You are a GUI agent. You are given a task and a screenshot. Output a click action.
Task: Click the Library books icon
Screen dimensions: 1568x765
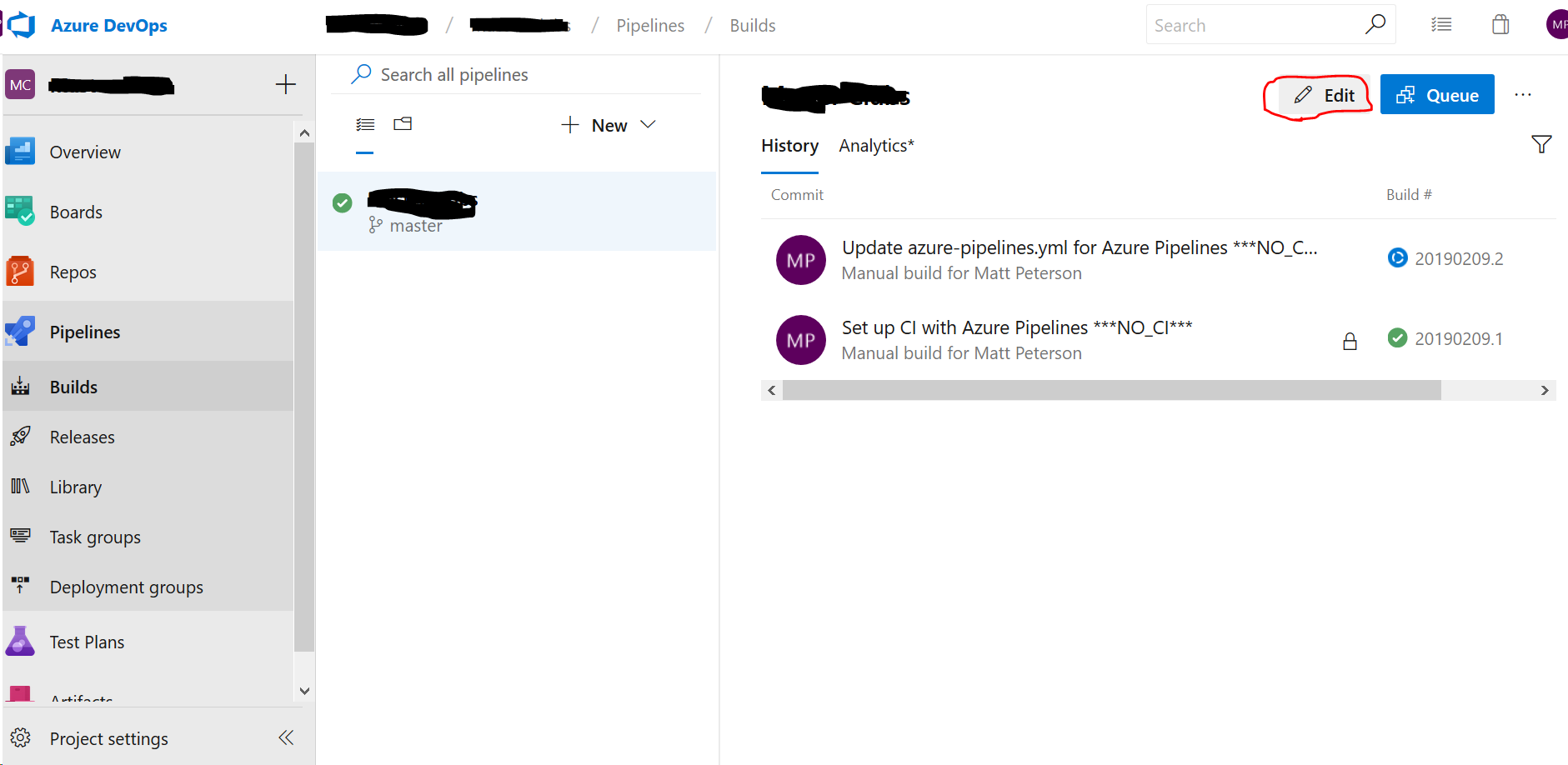(x=21, y=487)
